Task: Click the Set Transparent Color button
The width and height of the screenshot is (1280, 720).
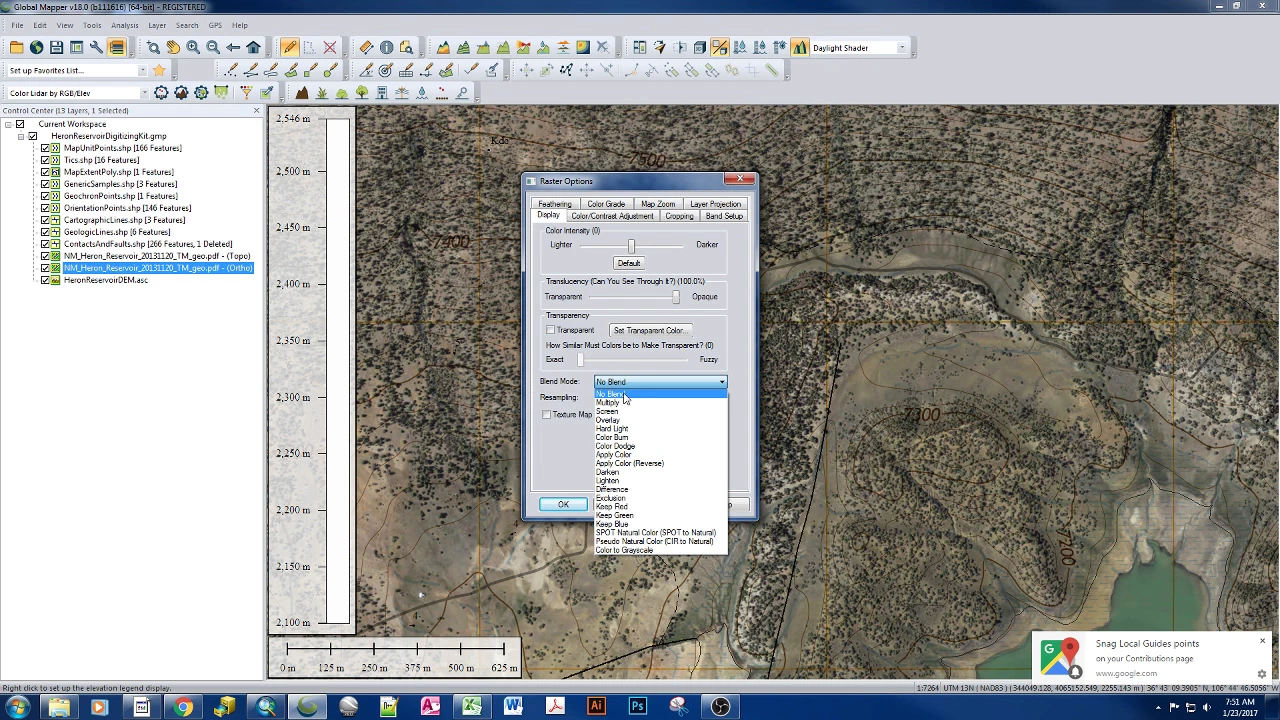Action: click(x=649, y=330)
